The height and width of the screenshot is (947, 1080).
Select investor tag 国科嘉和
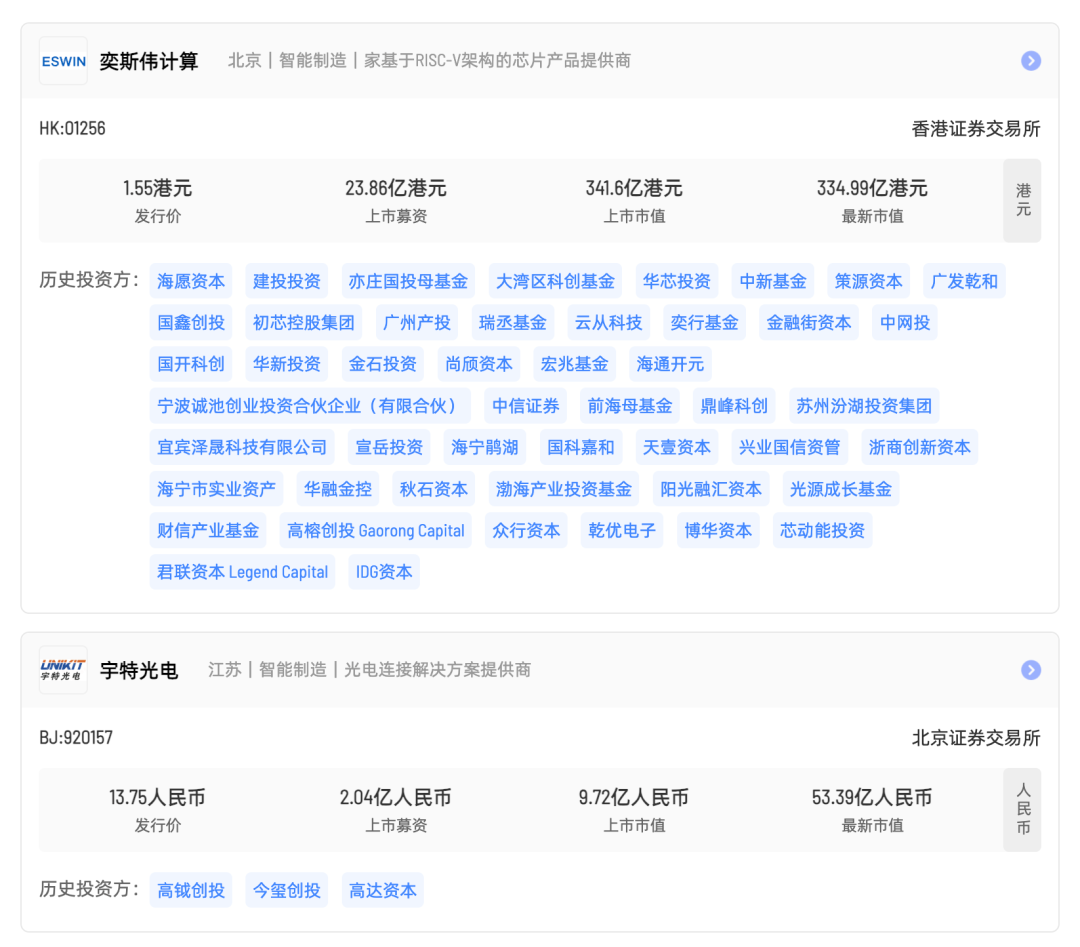coord(581,447)
